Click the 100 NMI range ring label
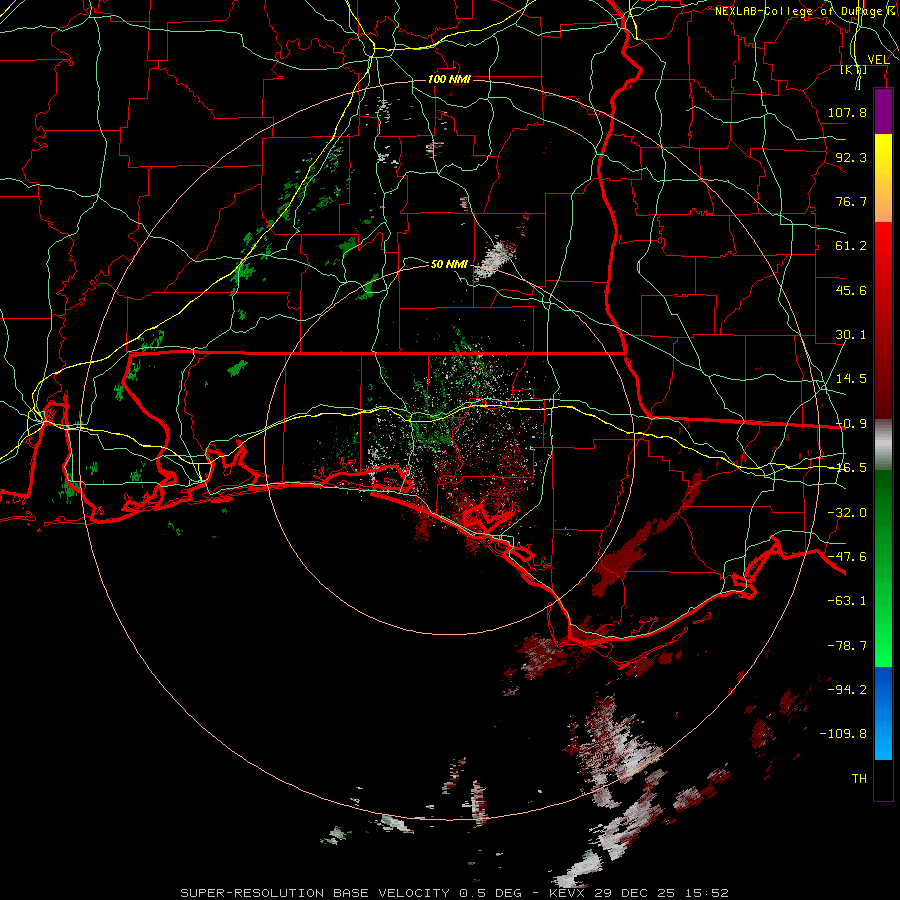Viewport: 900px width, 900px height. 449,79
